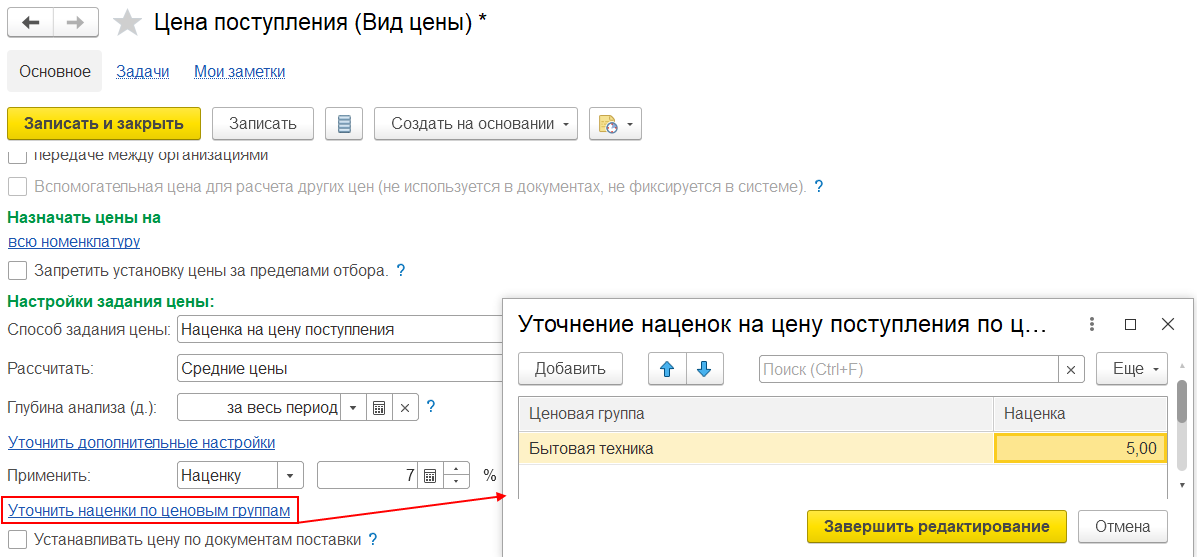Enable prohibit price setting outside filter checkbox
The image size is (1197, 557).
click(x=17, y=271)
